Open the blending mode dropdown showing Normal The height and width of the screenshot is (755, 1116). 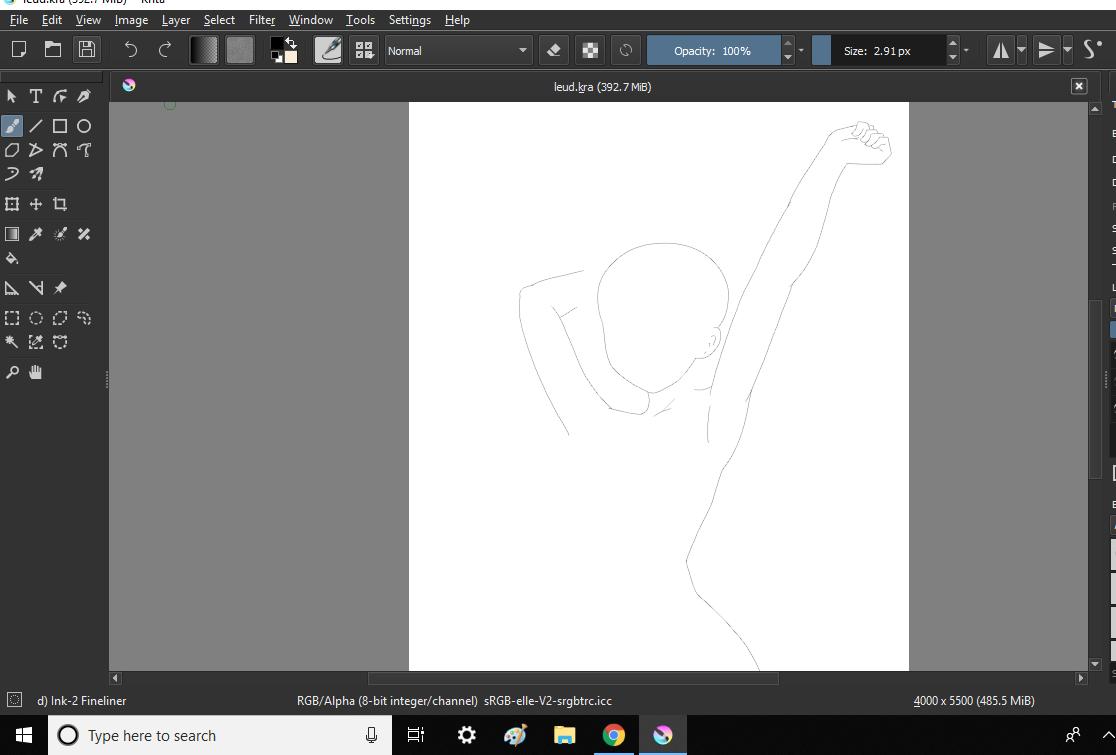457,50
